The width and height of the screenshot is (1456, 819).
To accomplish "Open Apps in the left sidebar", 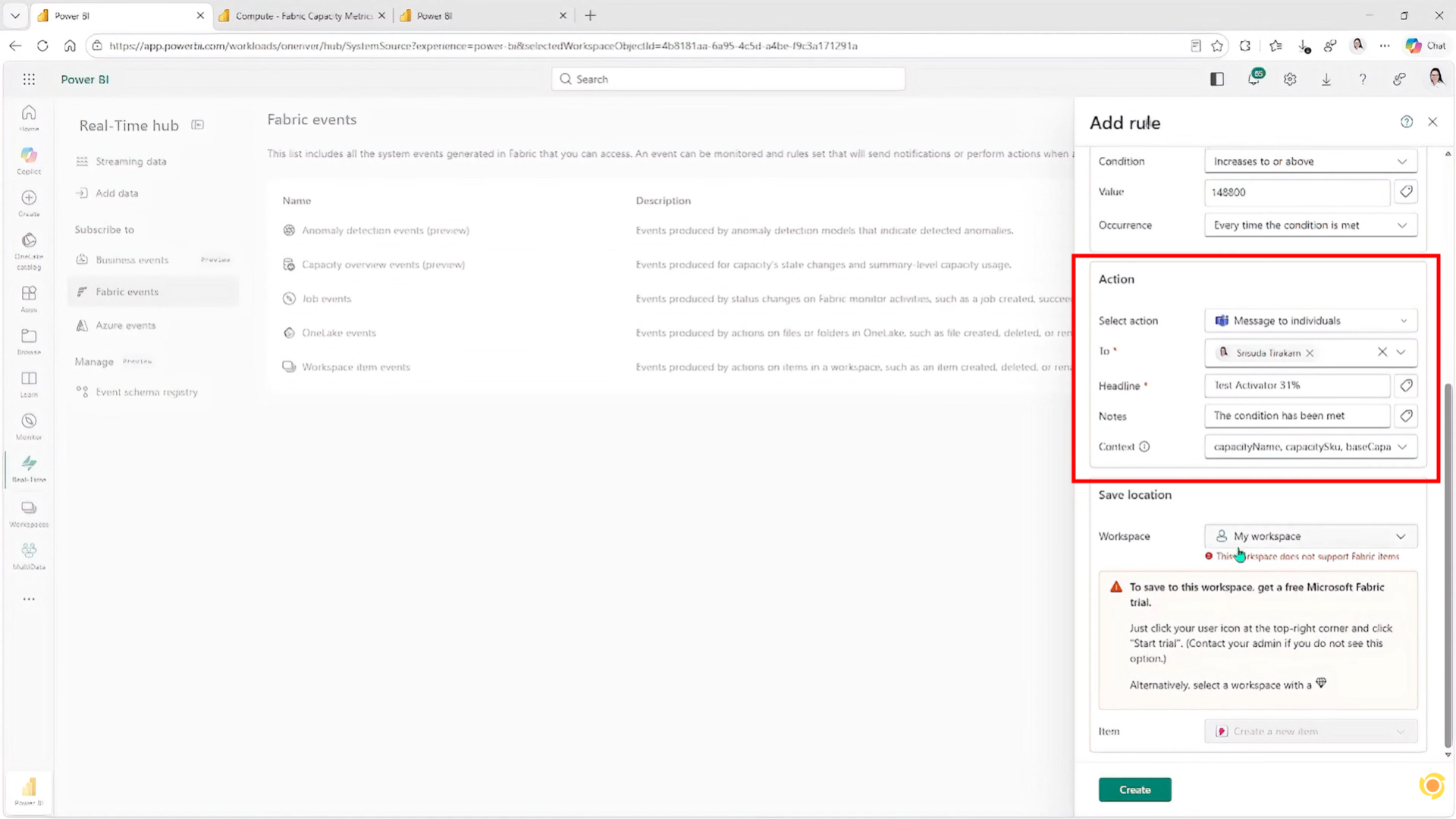I will (29, 298).
